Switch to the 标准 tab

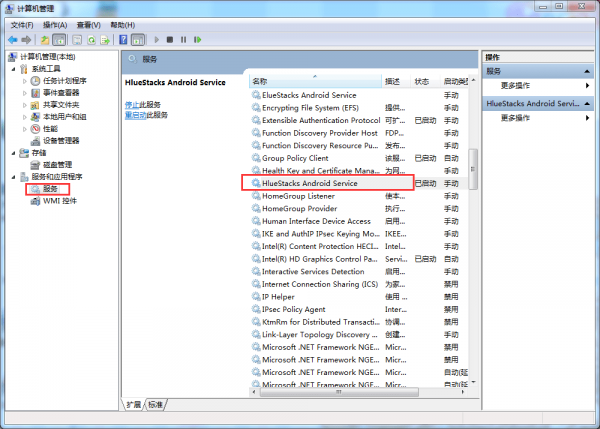155,405
